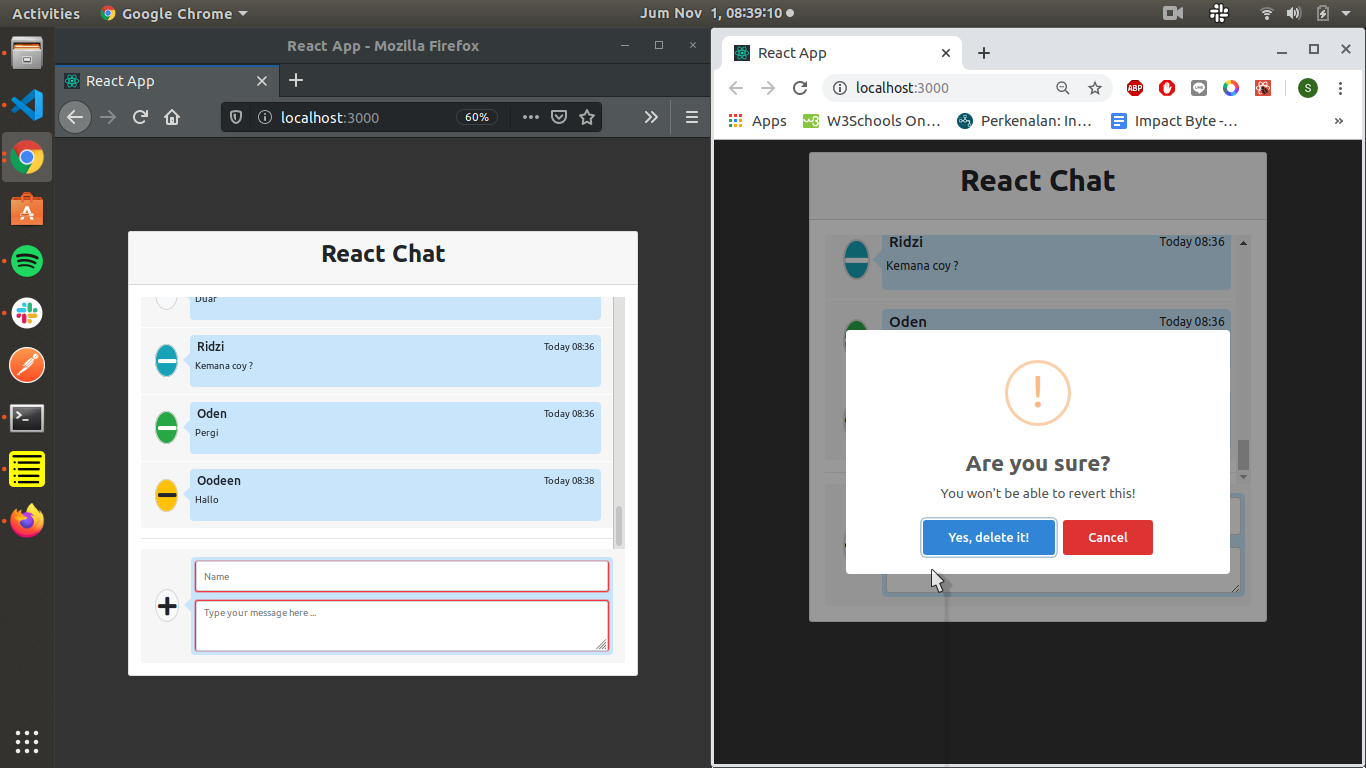Viewport: 1366px width, 768px height.
Task: Click the green minus icon beside Oden's message
Action: [166, 428]
